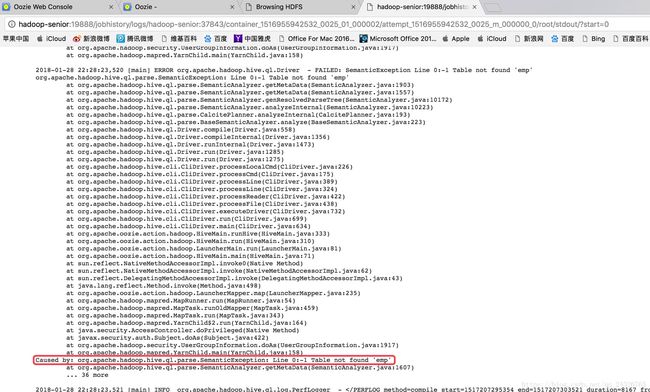Click the 'YarnChild$2.run(YarnChild.java:164)' line
Screen dimensions: 650x392
tap(187, 324)
